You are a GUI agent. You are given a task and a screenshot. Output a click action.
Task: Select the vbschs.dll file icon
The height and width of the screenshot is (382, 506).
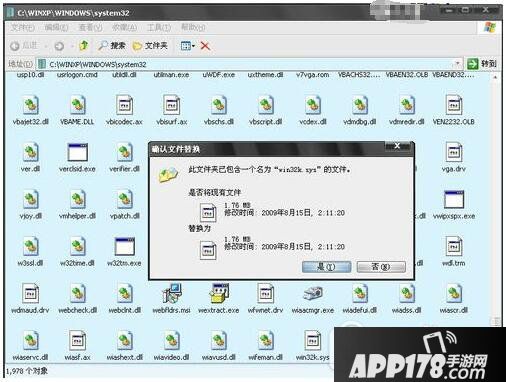[x=219, y=105]
